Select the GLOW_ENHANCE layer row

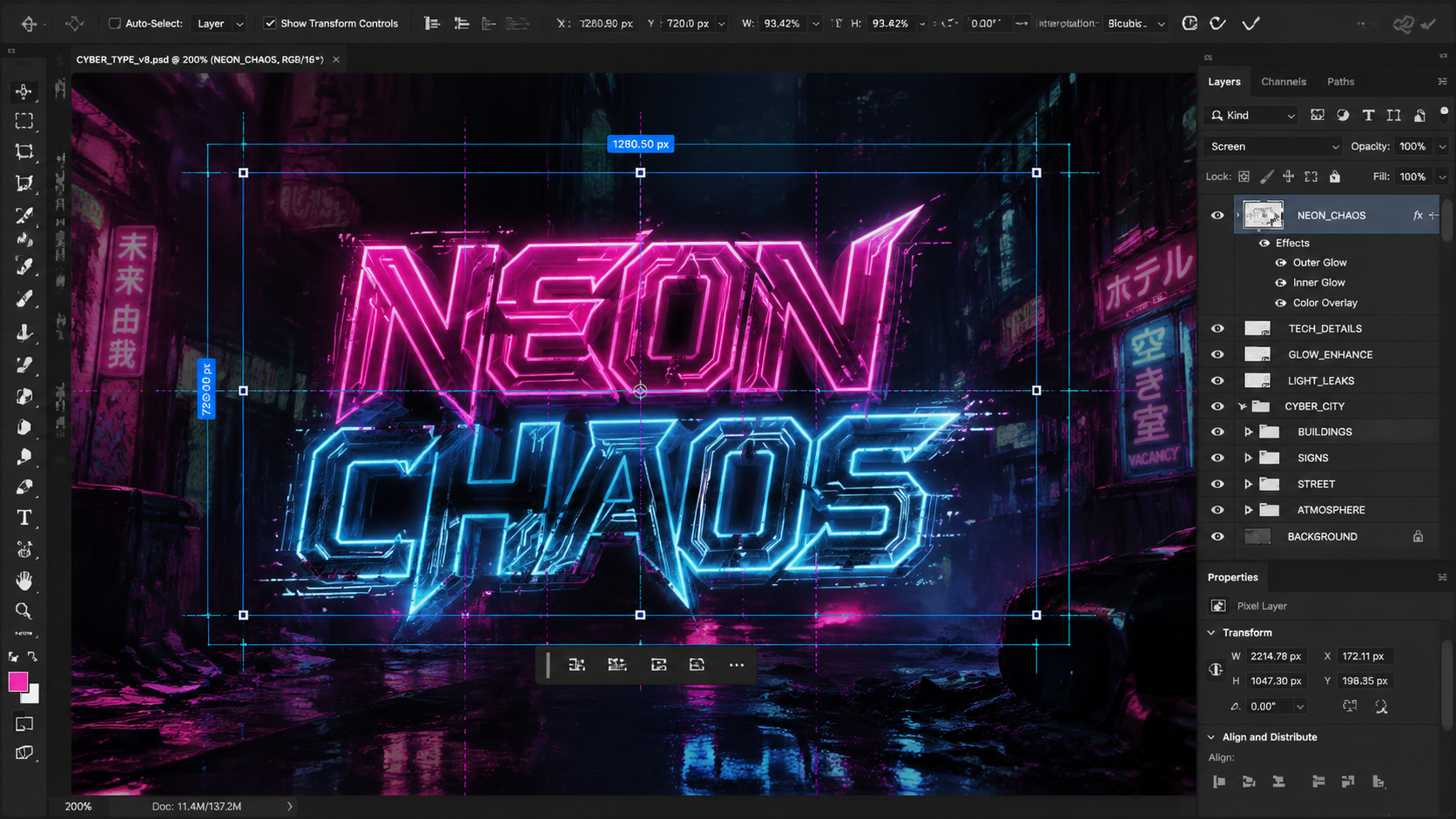1319,354
